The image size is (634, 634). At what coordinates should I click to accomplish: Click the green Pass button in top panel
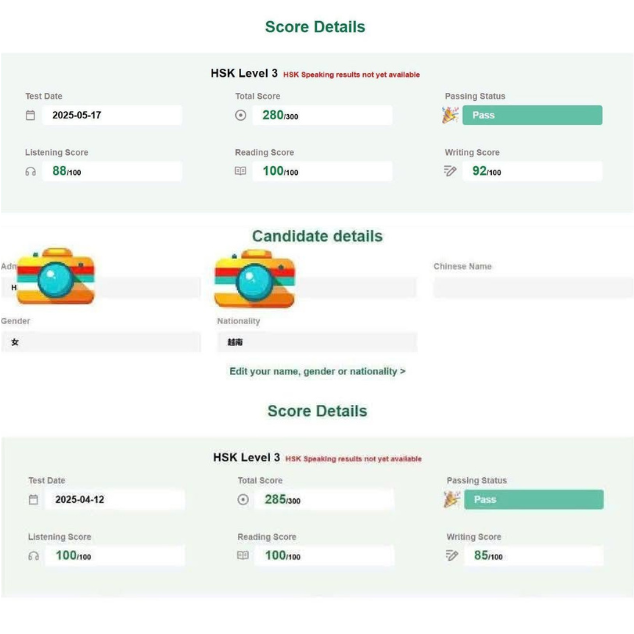point(533,115)
